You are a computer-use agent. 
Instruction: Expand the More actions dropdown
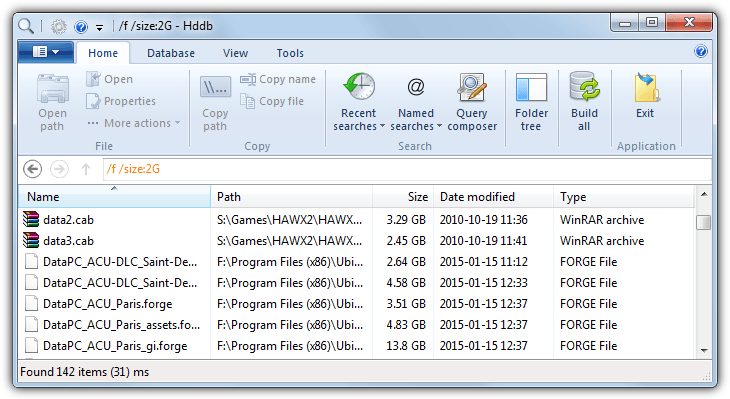click(134, 123)
